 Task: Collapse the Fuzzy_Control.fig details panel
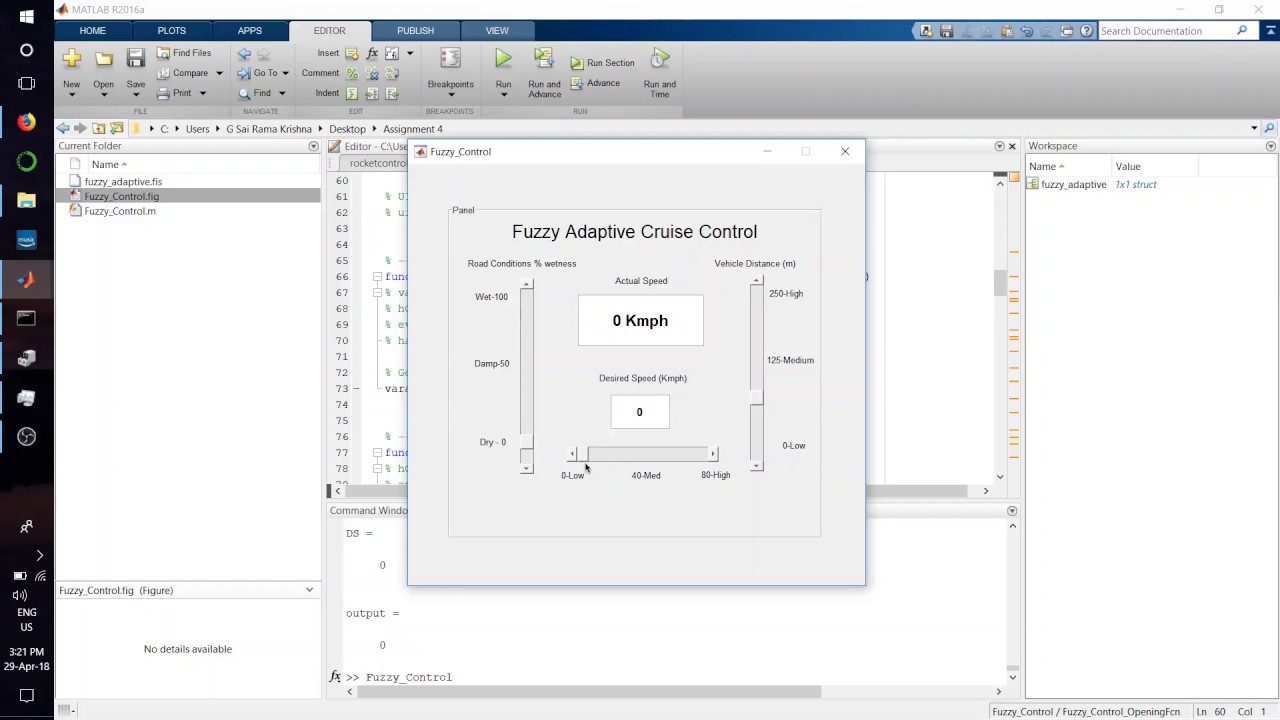(x=309, y=590)
